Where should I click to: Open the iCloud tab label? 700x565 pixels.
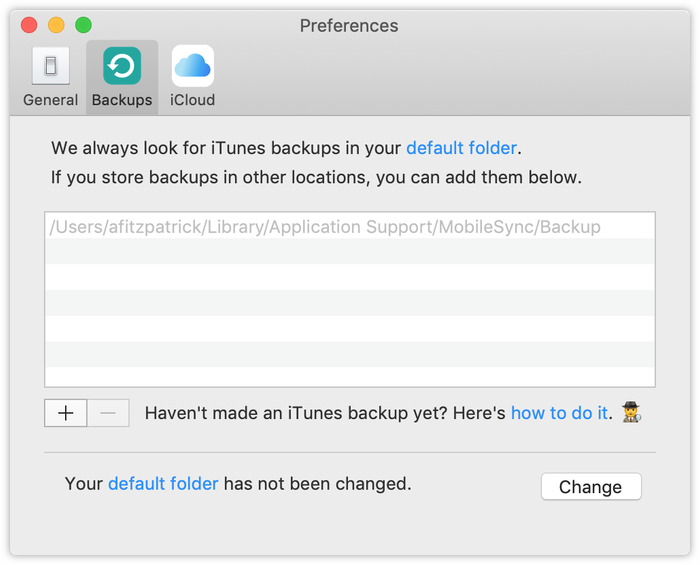coord(193,100)
